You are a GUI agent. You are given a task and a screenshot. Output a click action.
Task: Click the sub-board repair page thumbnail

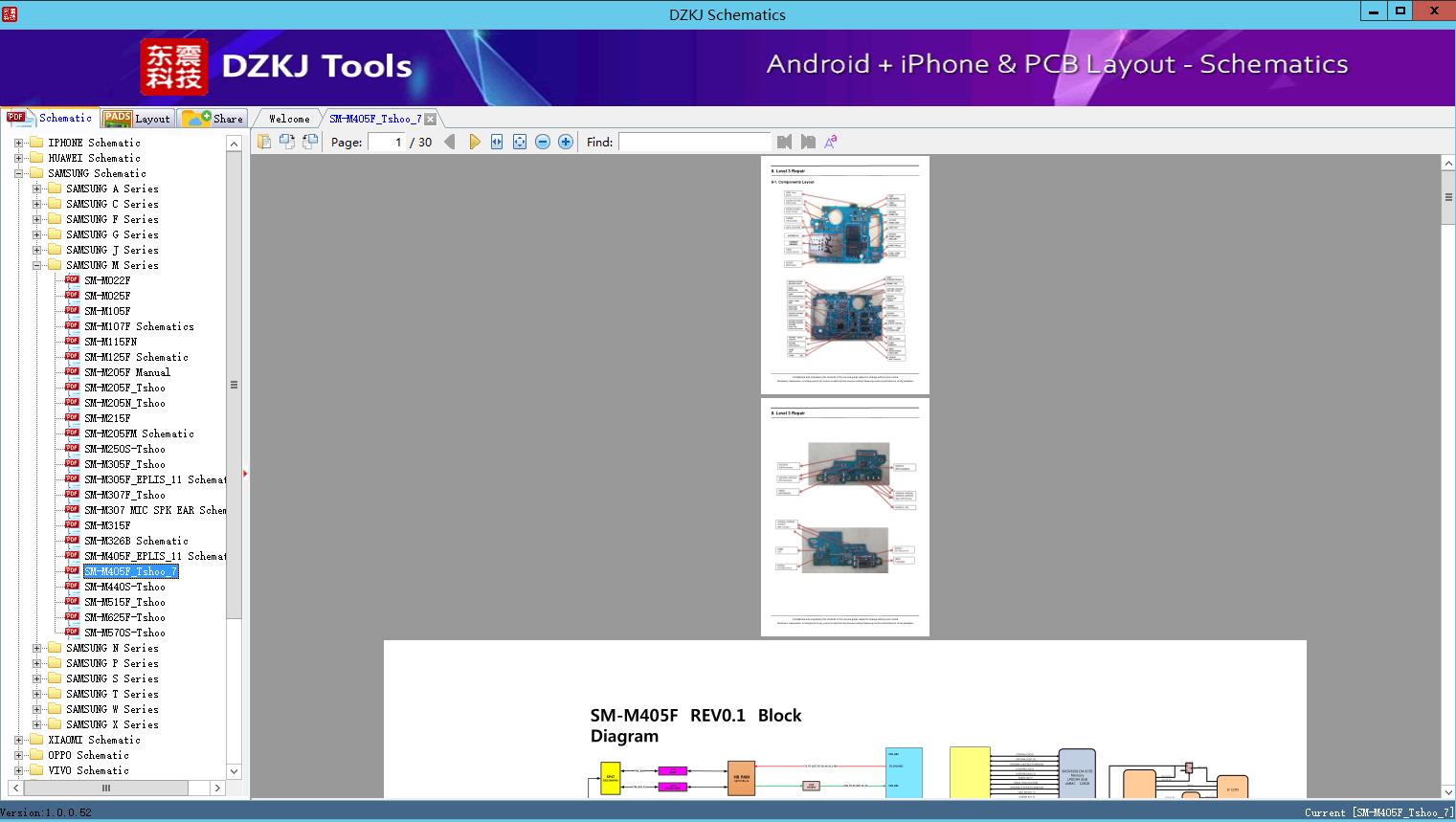coord(845,517)
